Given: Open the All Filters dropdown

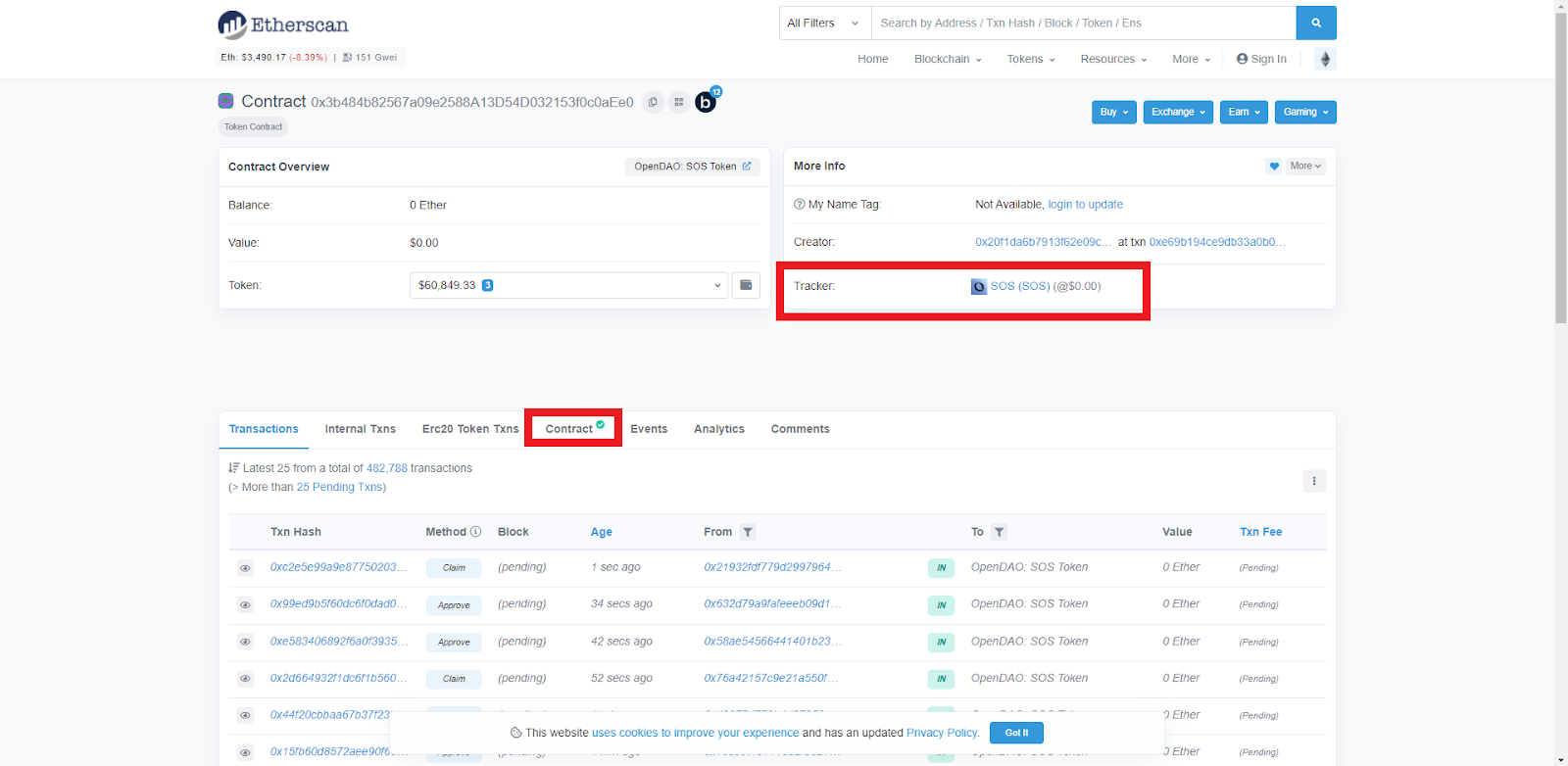Looking at the screenshot, I should coord(825,23).
